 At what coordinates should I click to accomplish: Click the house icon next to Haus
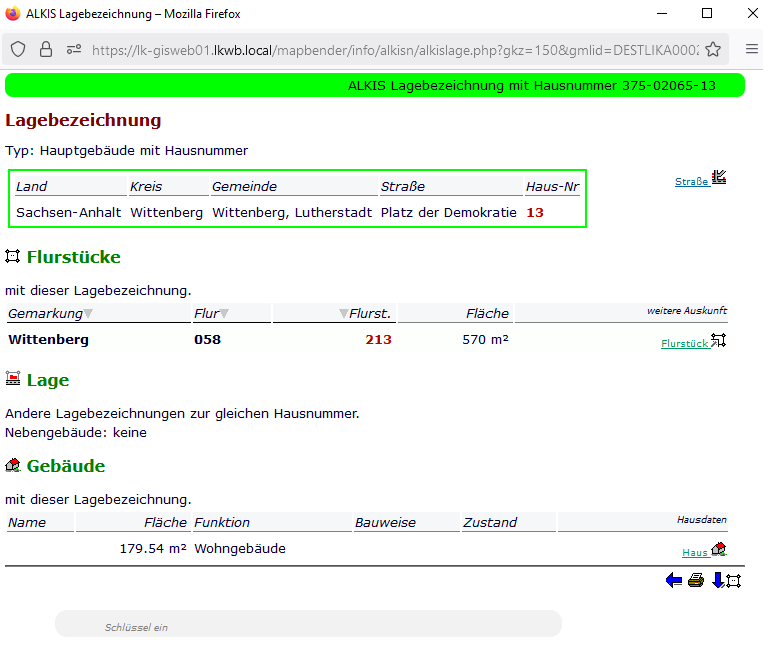pos(719,550)
